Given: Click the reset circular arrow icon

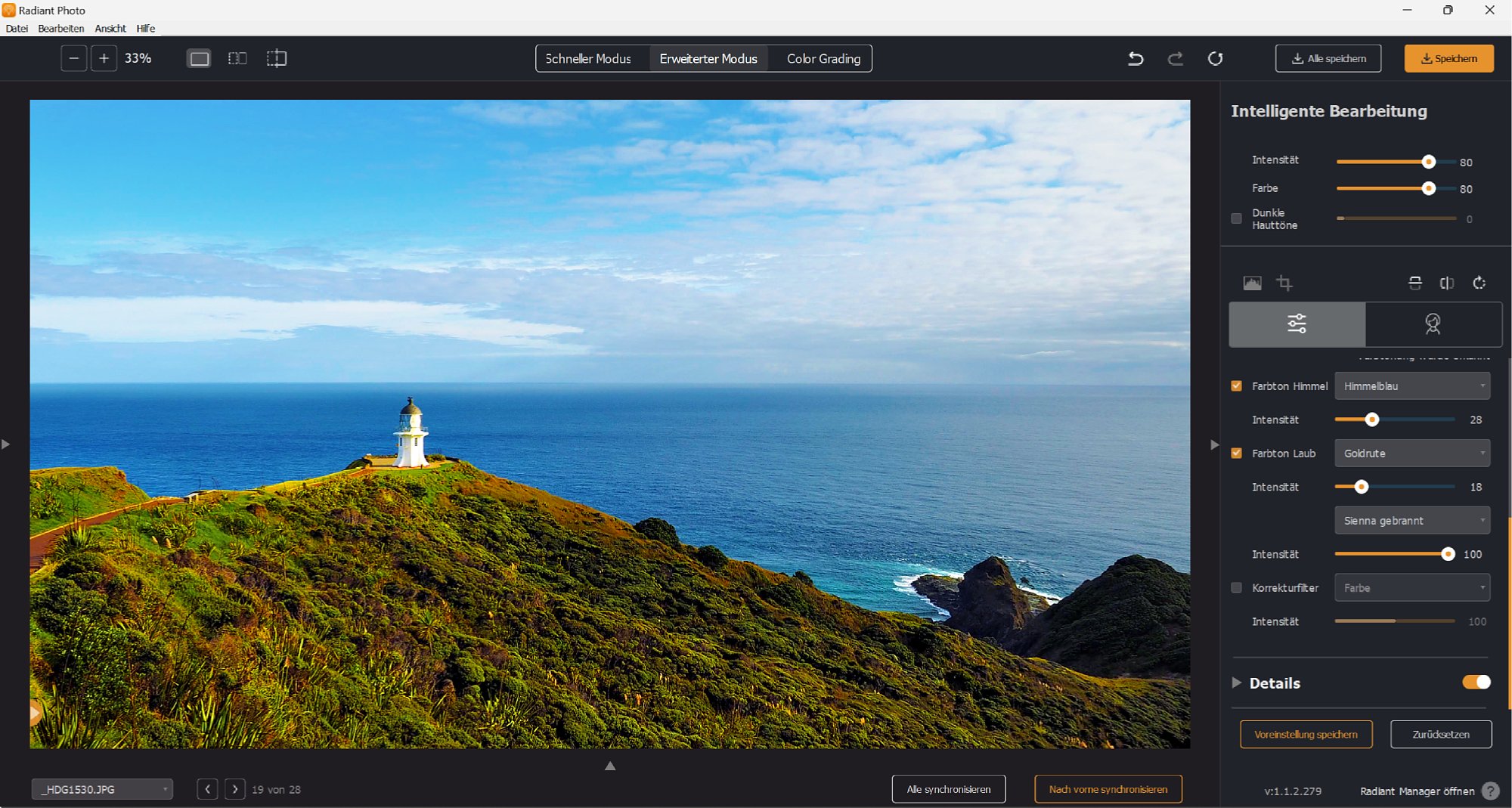Looking at the screenshot, I should click(x=1215, y=58).
